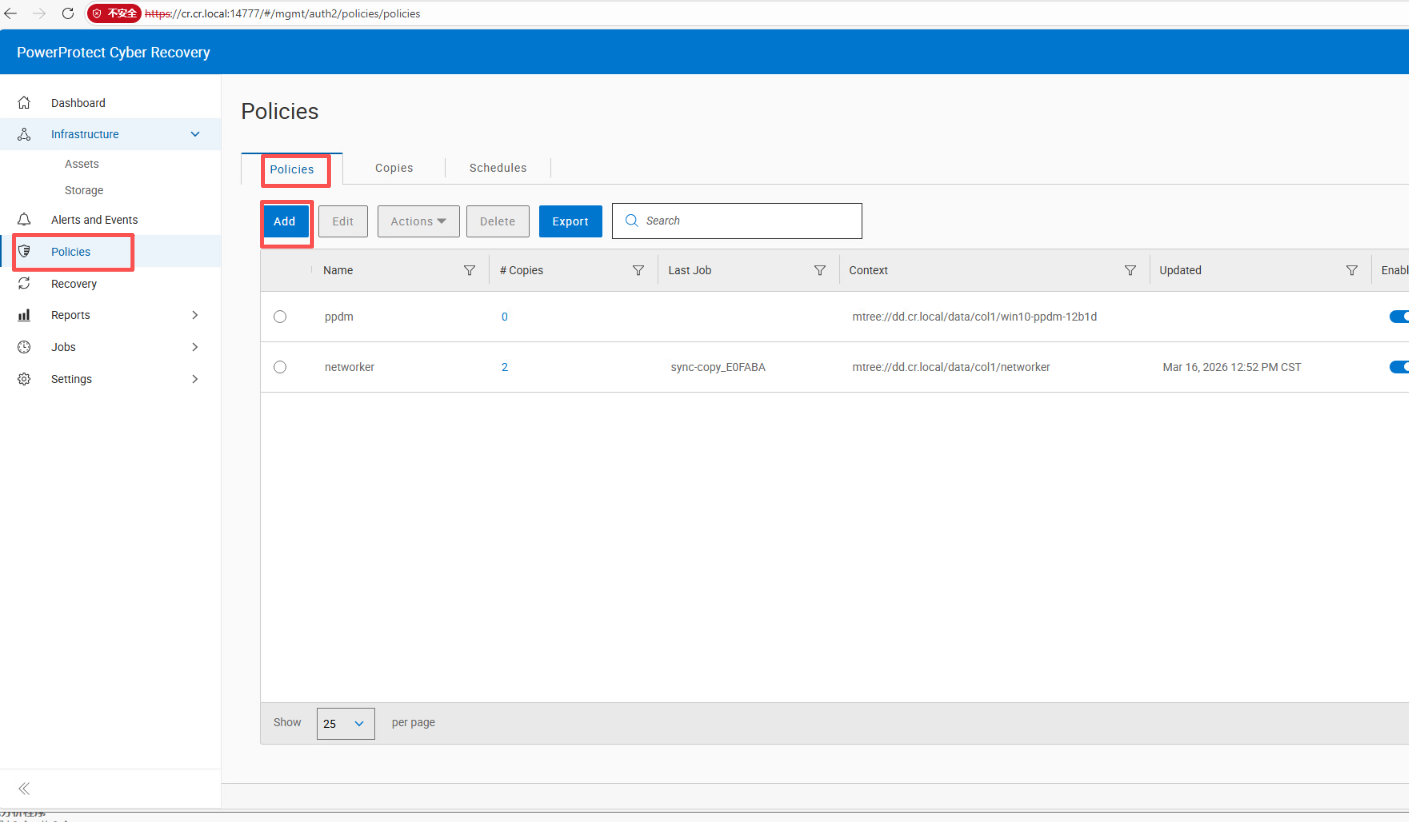Click the Mar 16, 2026 updated timestamp
The width and height of the screenshot is (1409, 822).
click(1232, 367)
